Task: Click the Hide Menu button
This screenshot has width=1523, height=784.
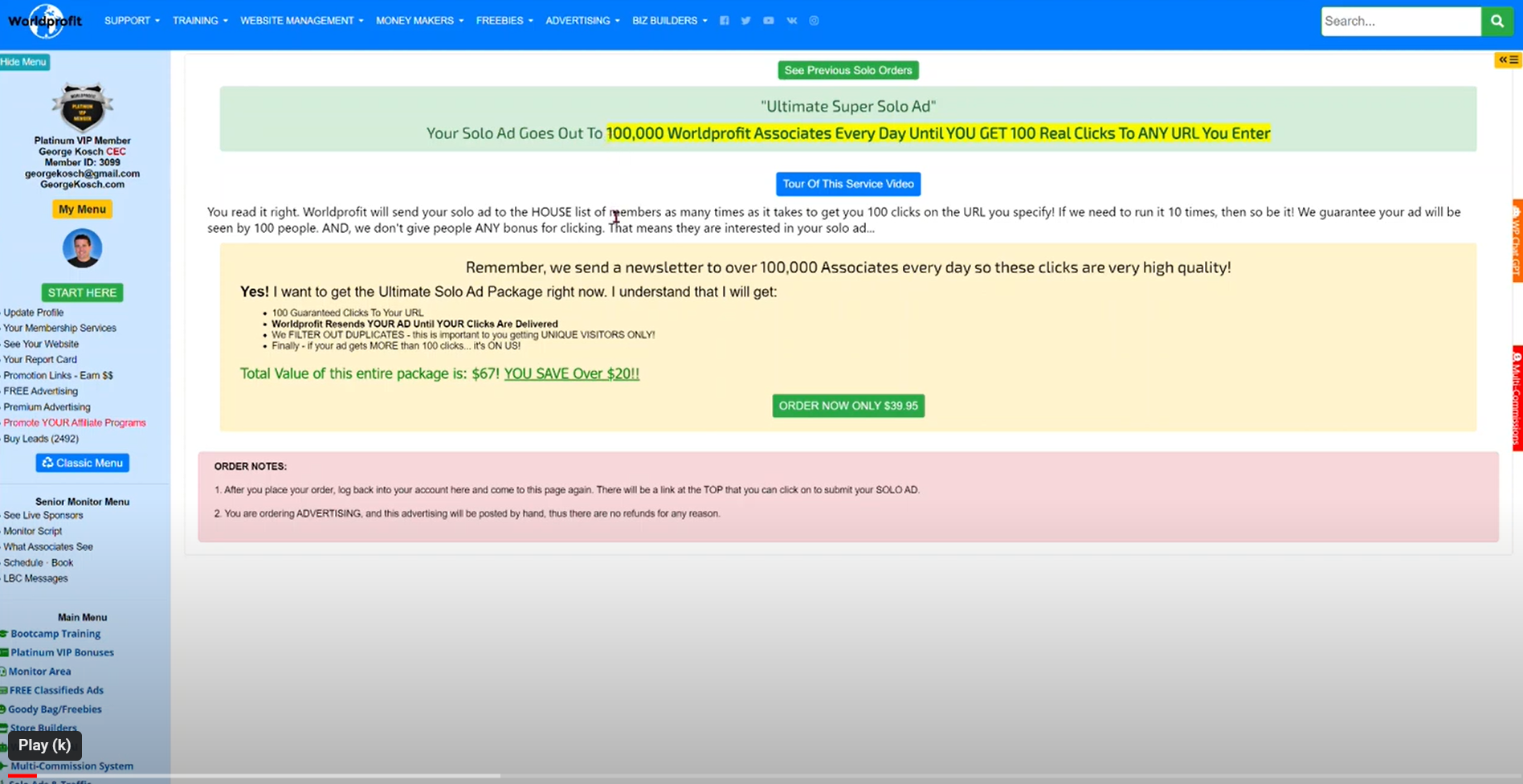Action: click(24, 62)
